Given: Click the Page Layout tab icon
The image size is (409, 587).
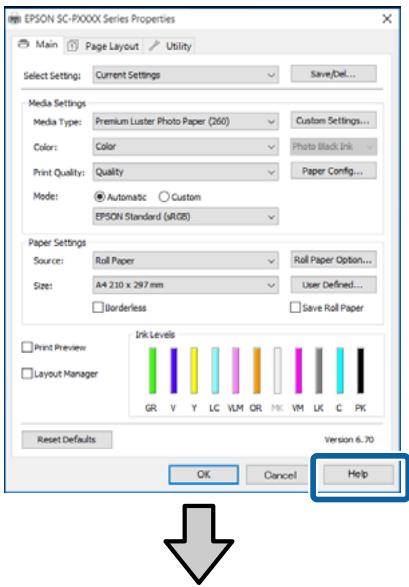Looking at the screenshot, I should [73, 46].
